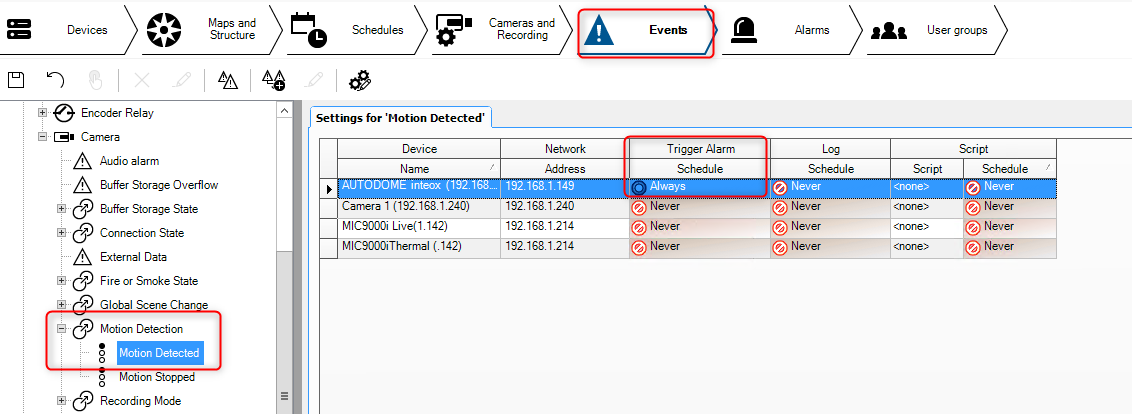Screen dimensions: 1132x414
Task: Click the Buffer Storage Overflow triangle icon
Action: click(x=84, y=185)
